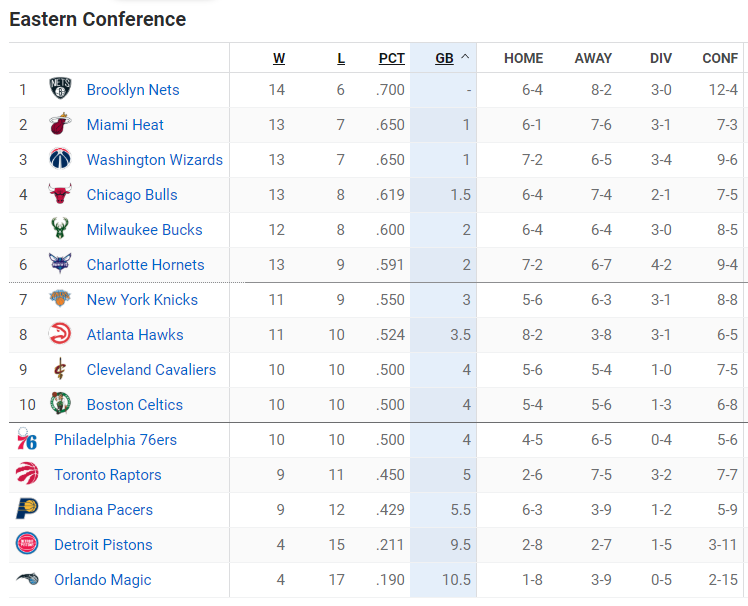Viewport: 748px width, 606px height.
Task: Click the Charlotte Hornets logo
Action: [x=60, y=263]
